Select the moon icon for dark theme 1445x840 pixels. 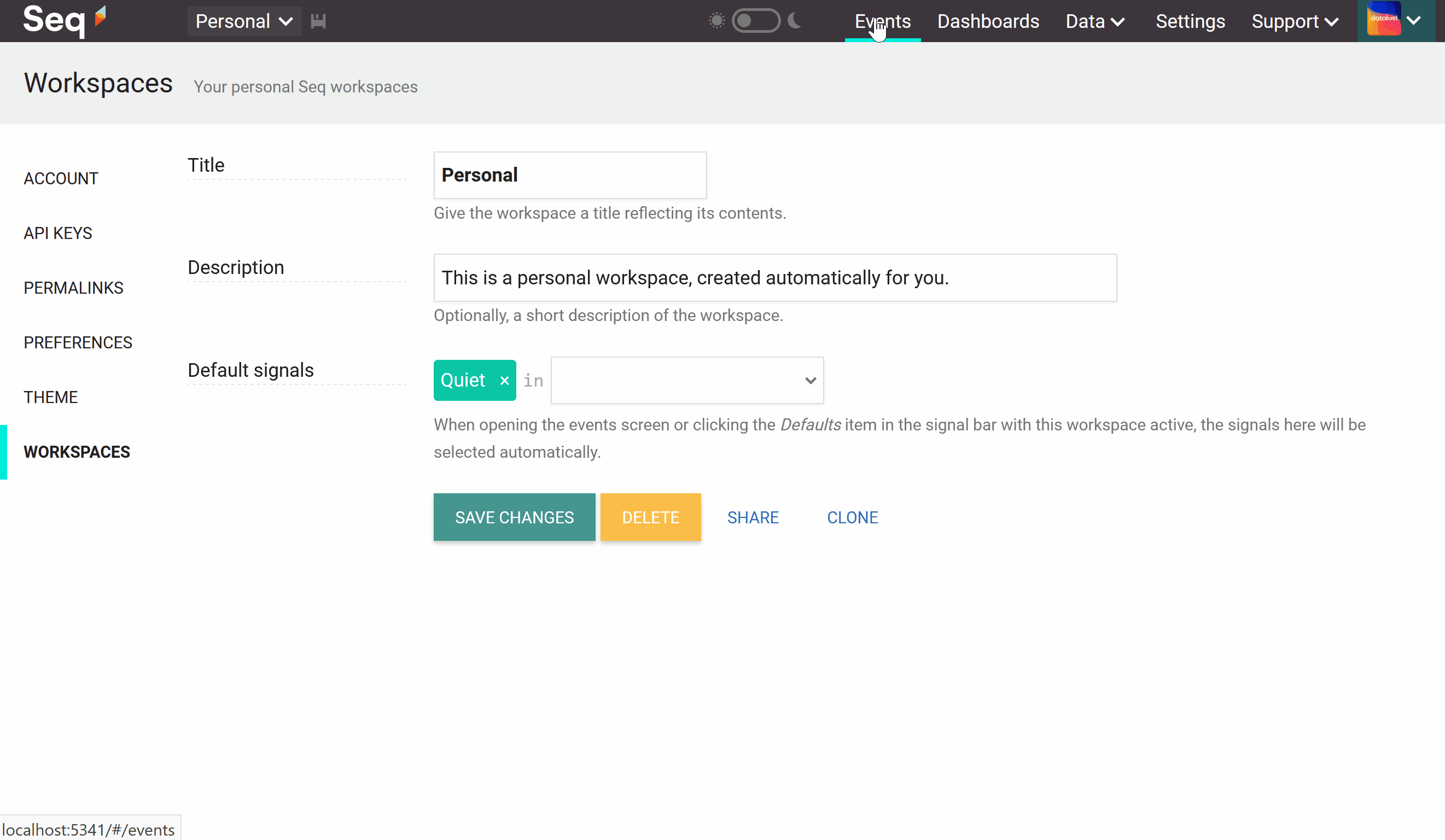coord(795,21)
